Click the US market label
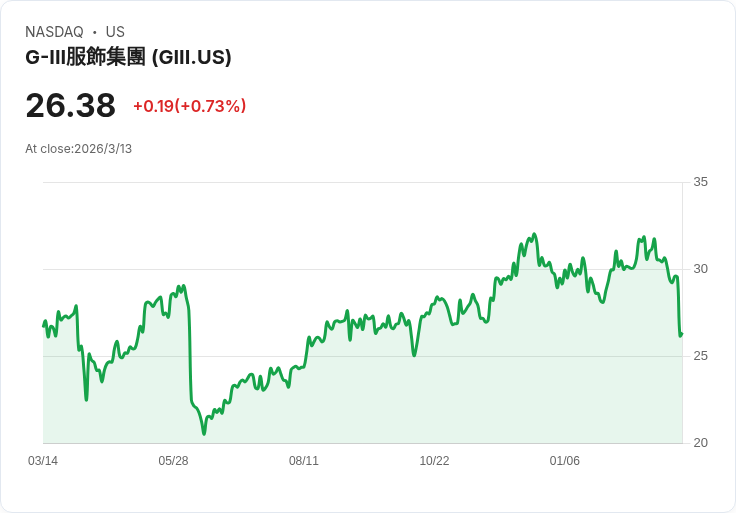The image size is (736, 513). point(115,32)
